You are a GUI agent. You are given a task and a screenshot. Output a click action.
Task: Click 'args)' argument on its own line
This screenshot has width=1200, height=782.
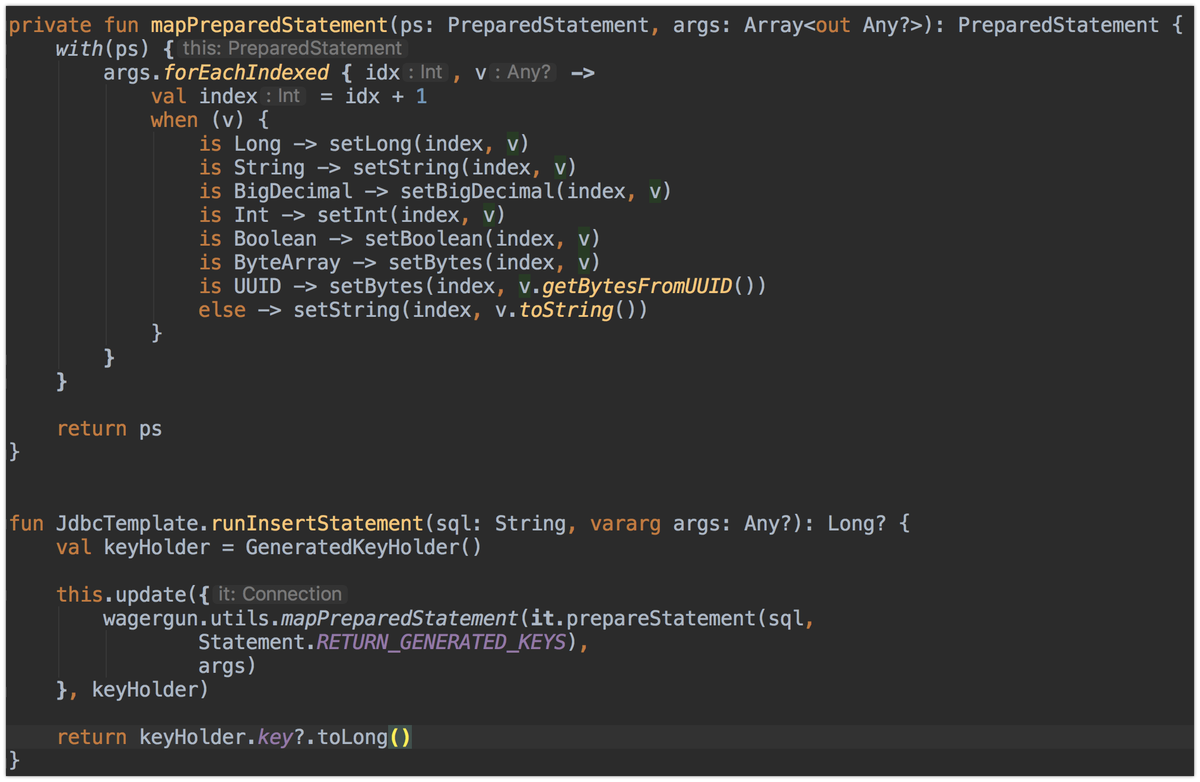[x=228, y=667]
